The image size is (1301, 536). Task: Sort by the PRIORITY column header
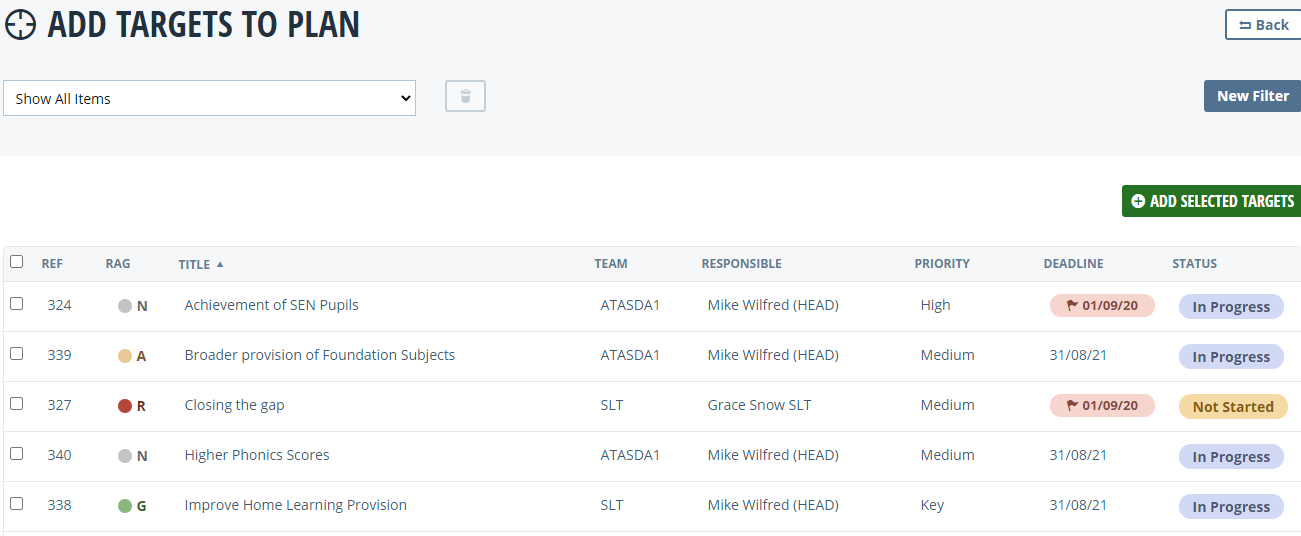(942, 264)
